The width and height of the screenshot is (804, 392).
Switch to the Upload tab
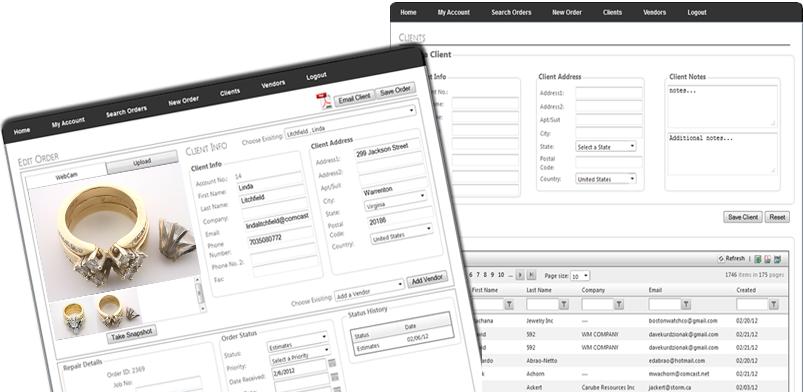(x=142, y=162)
